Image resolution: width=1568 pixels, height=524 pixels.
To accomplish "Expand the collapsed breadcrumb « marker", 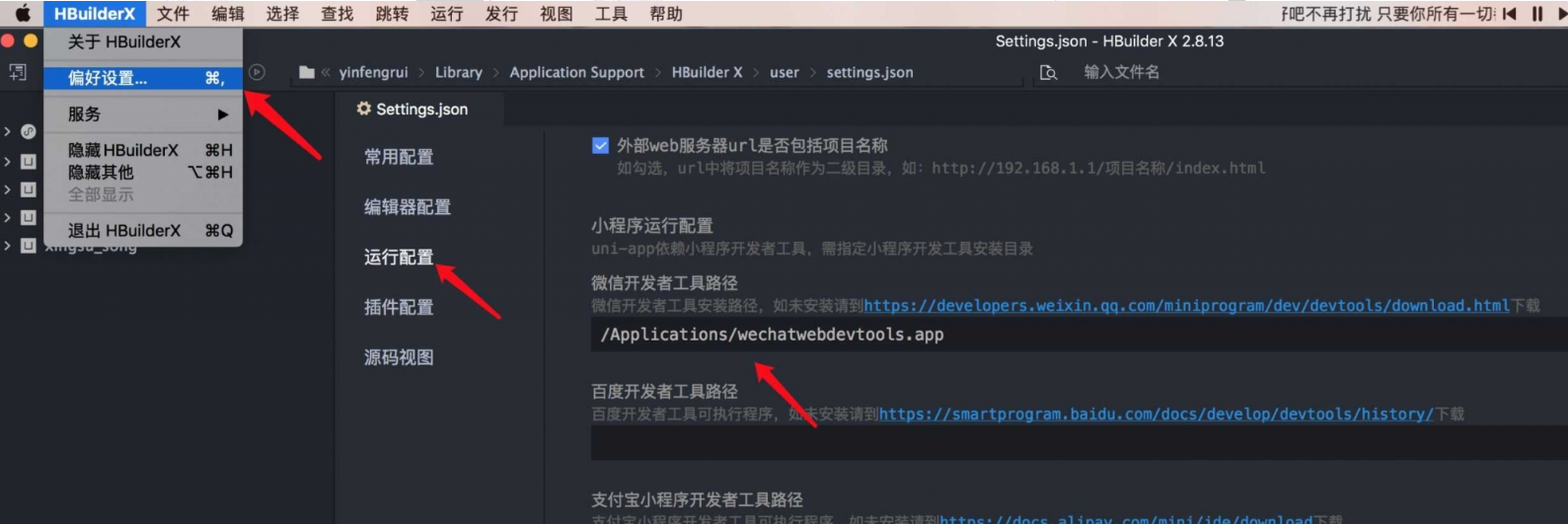I will tap(326, 72).
